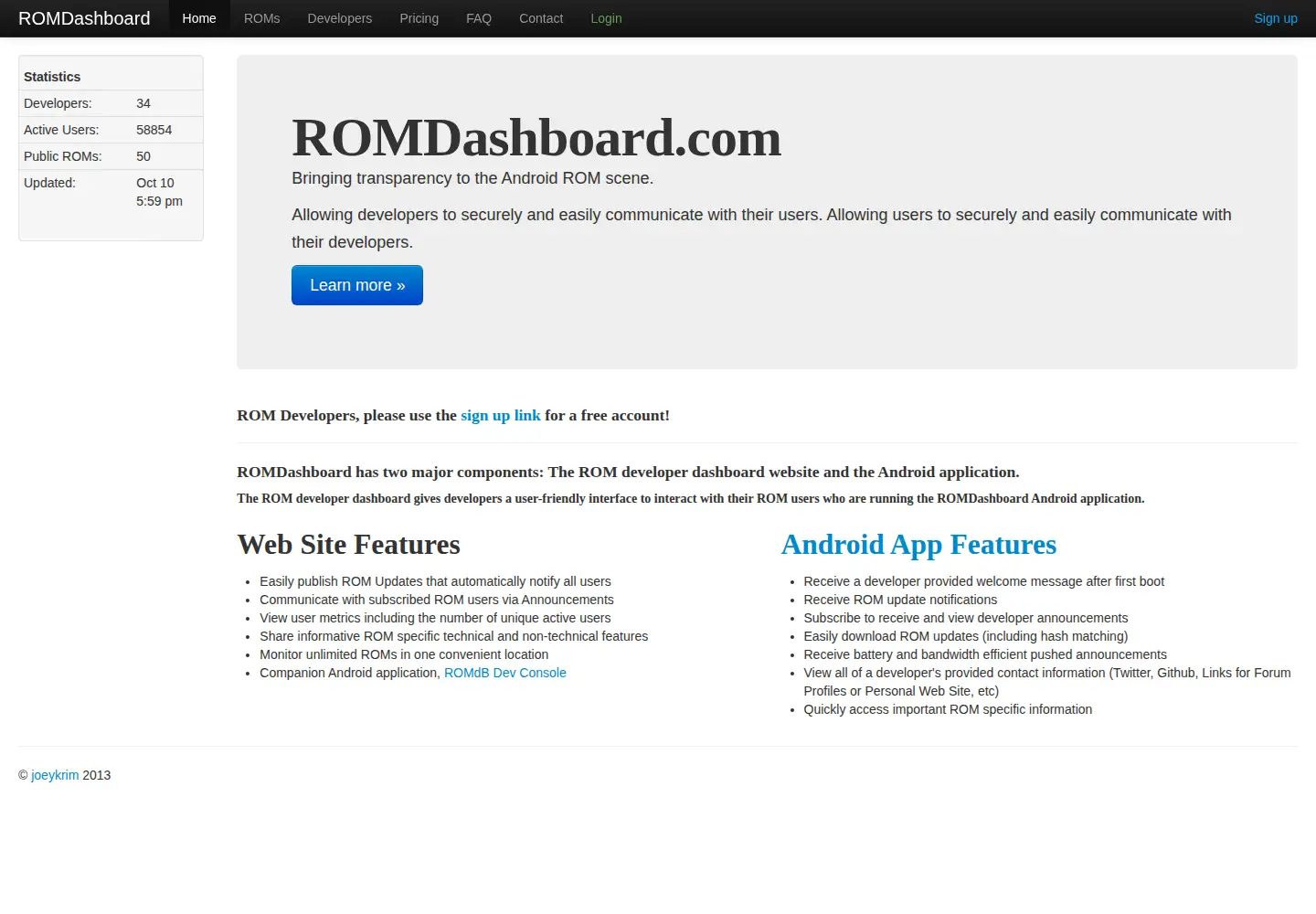Follow the 'sign up link' hyperlink
Screen dimensions: 1316x914
501,415
